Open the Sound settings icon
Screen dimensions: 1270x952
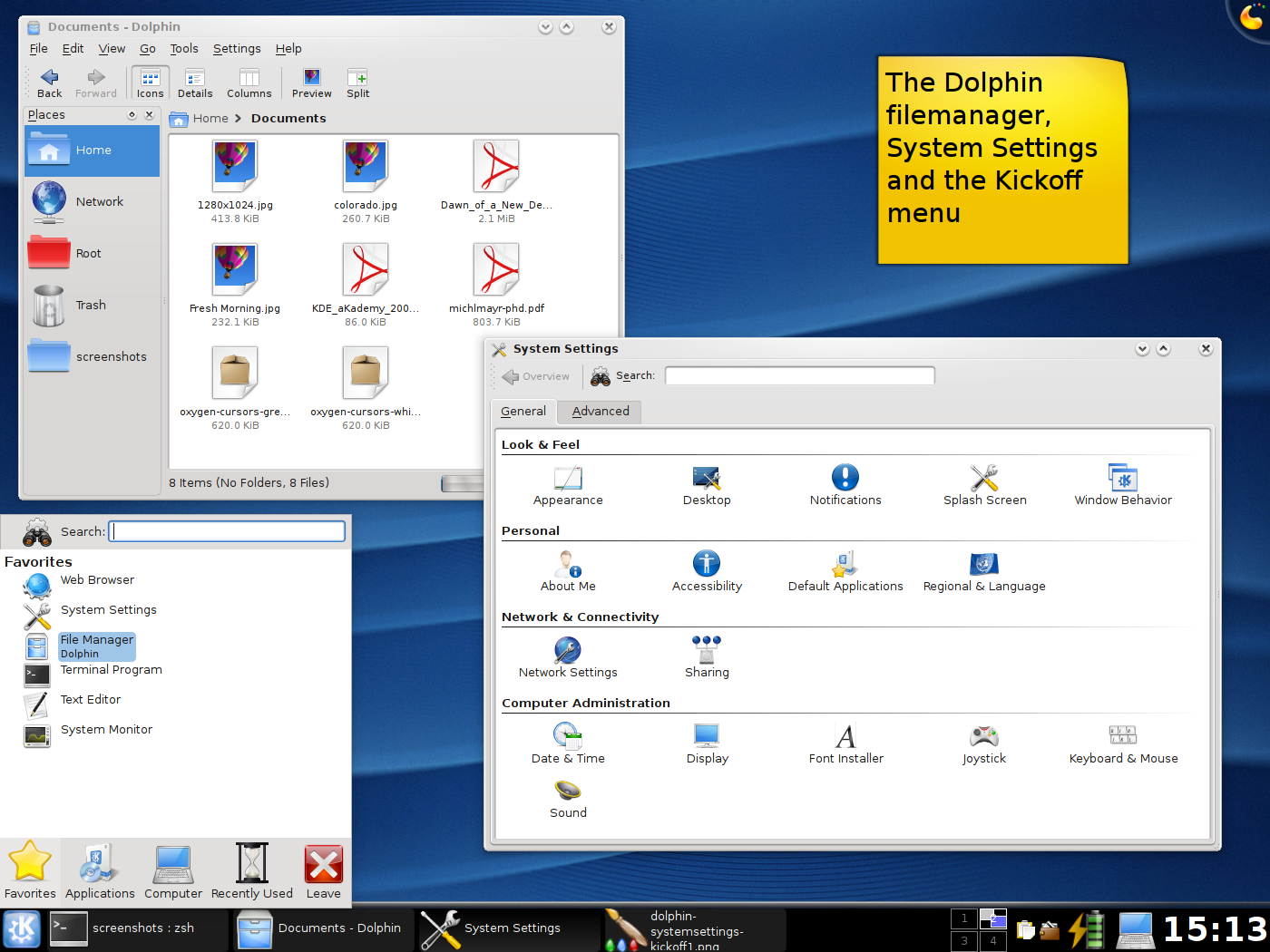pyautogui.click(x=568, y=792)
